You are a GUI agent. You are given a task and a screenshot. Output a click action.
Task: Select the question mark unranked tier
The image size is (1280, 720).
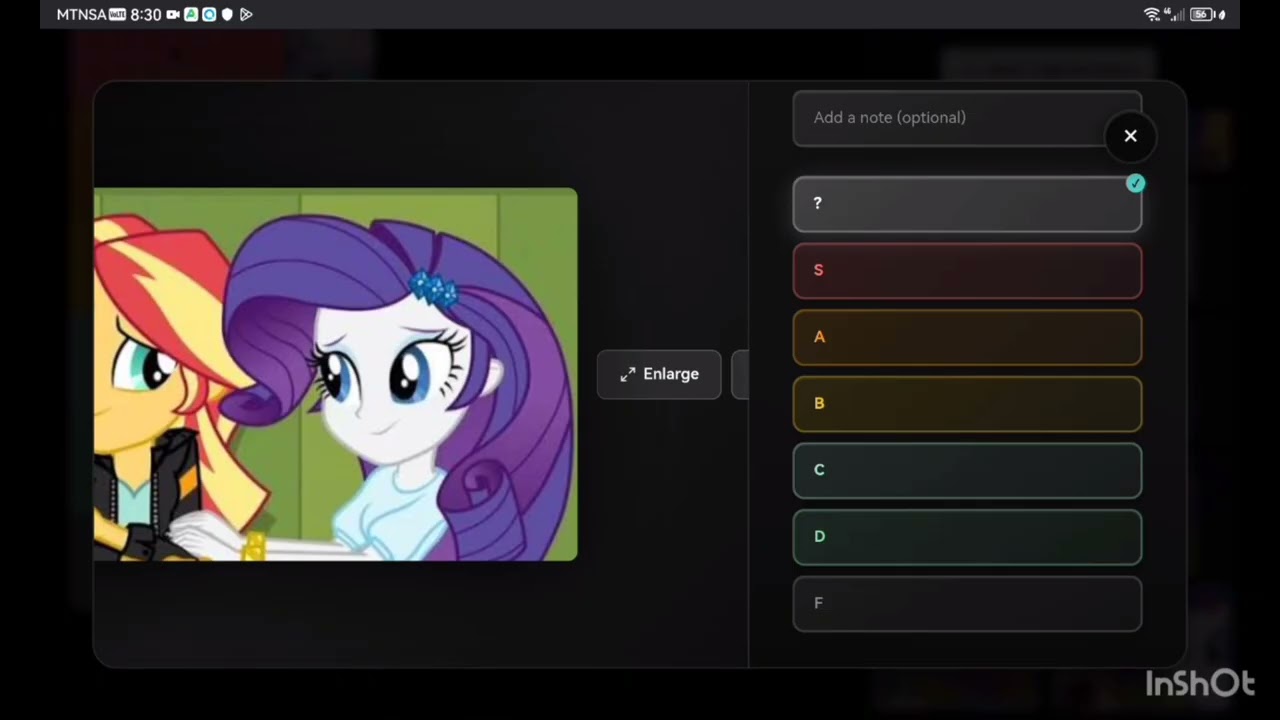[x=967, y=204]
